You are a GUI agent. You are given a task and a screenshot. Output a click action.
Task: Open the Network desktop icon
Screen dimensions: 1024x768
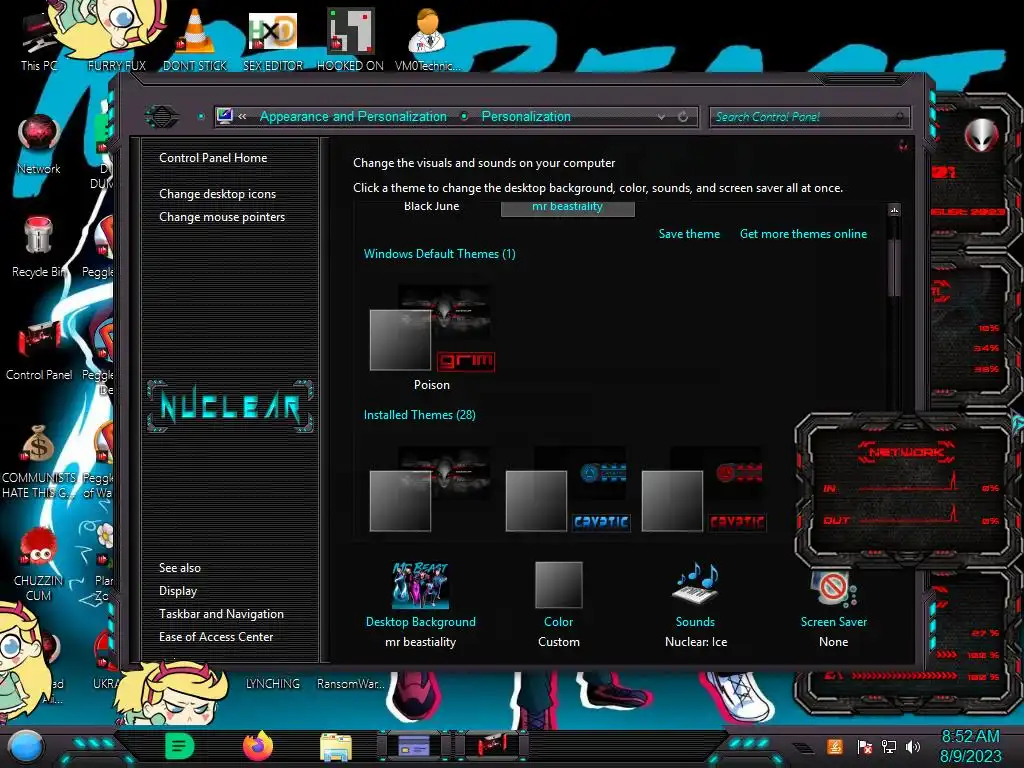(x=39, y=144)
